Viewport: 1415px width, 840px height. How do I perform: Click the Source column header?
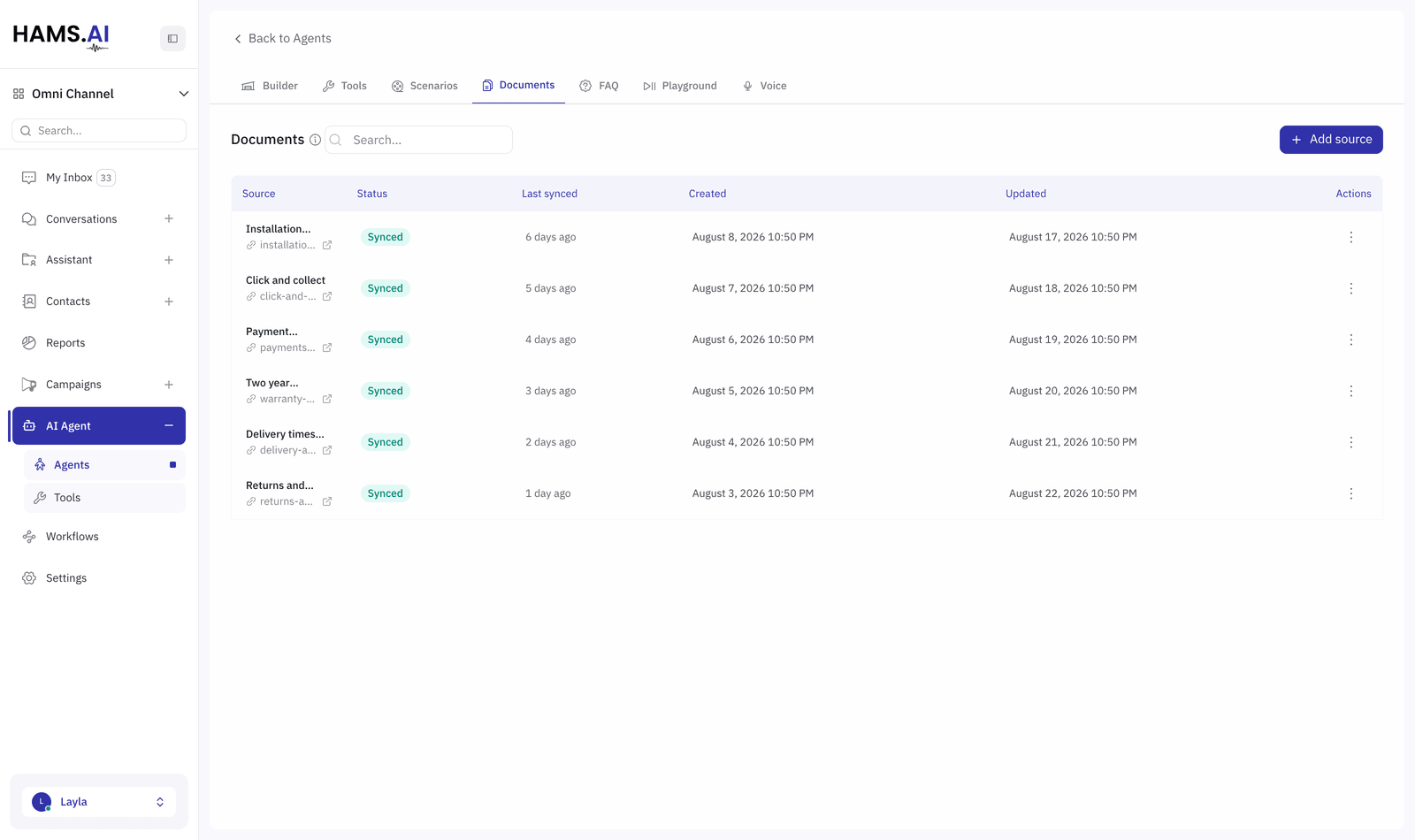[259, 194]
